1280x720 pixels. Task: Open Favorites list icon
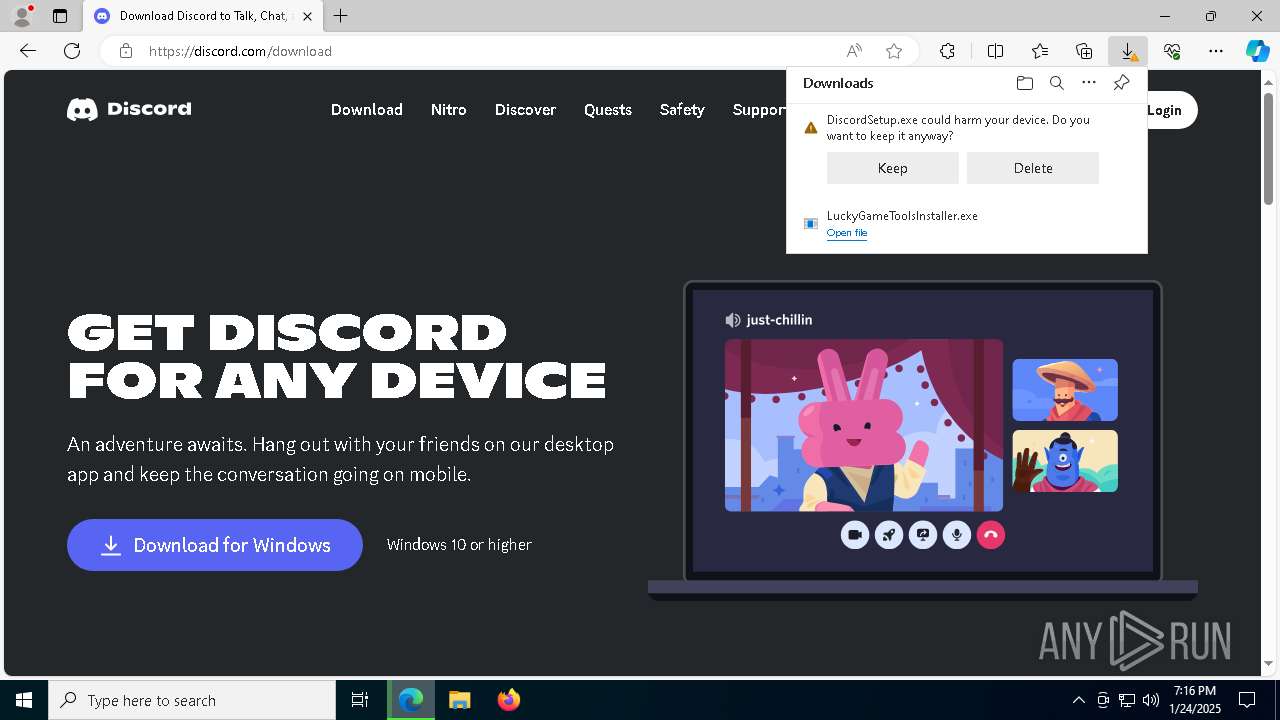click(x=1040, y=51)
